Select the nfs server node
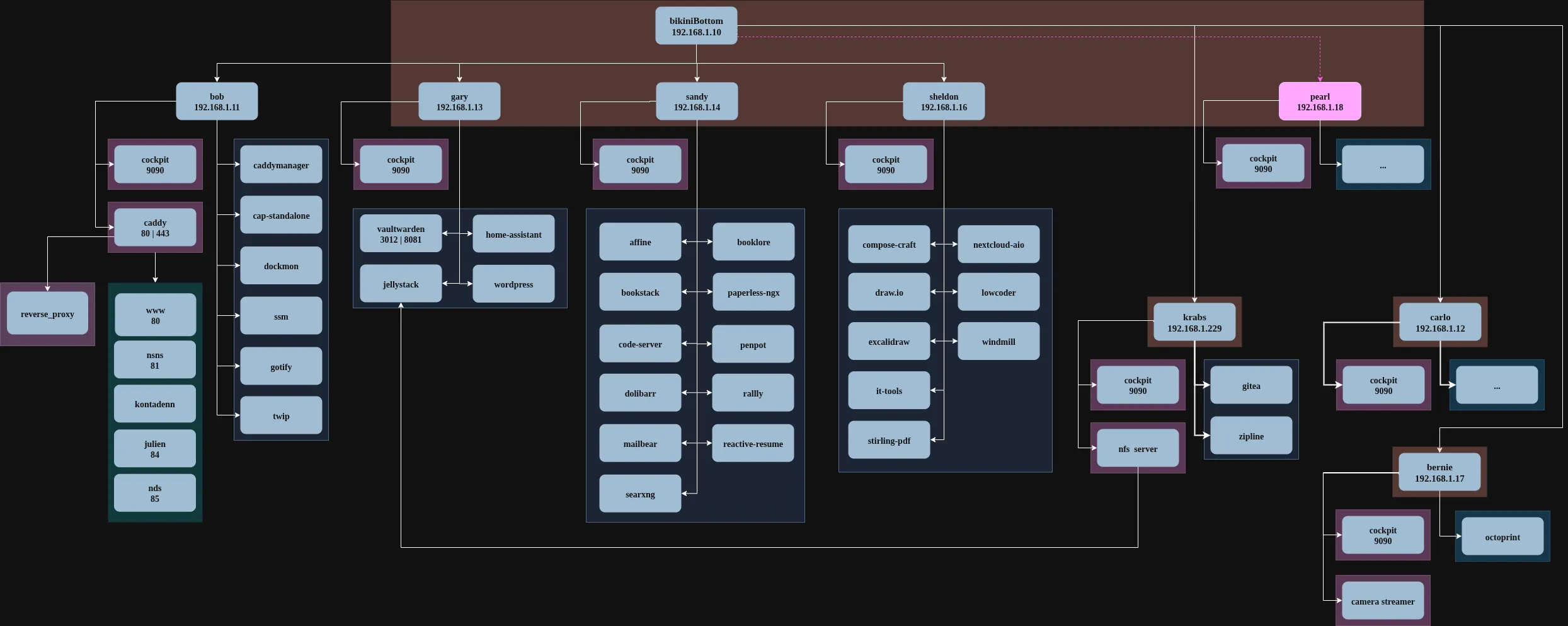Image resolution: width=1568 pixels, height=626 pixels. (x=1138, y=449)
